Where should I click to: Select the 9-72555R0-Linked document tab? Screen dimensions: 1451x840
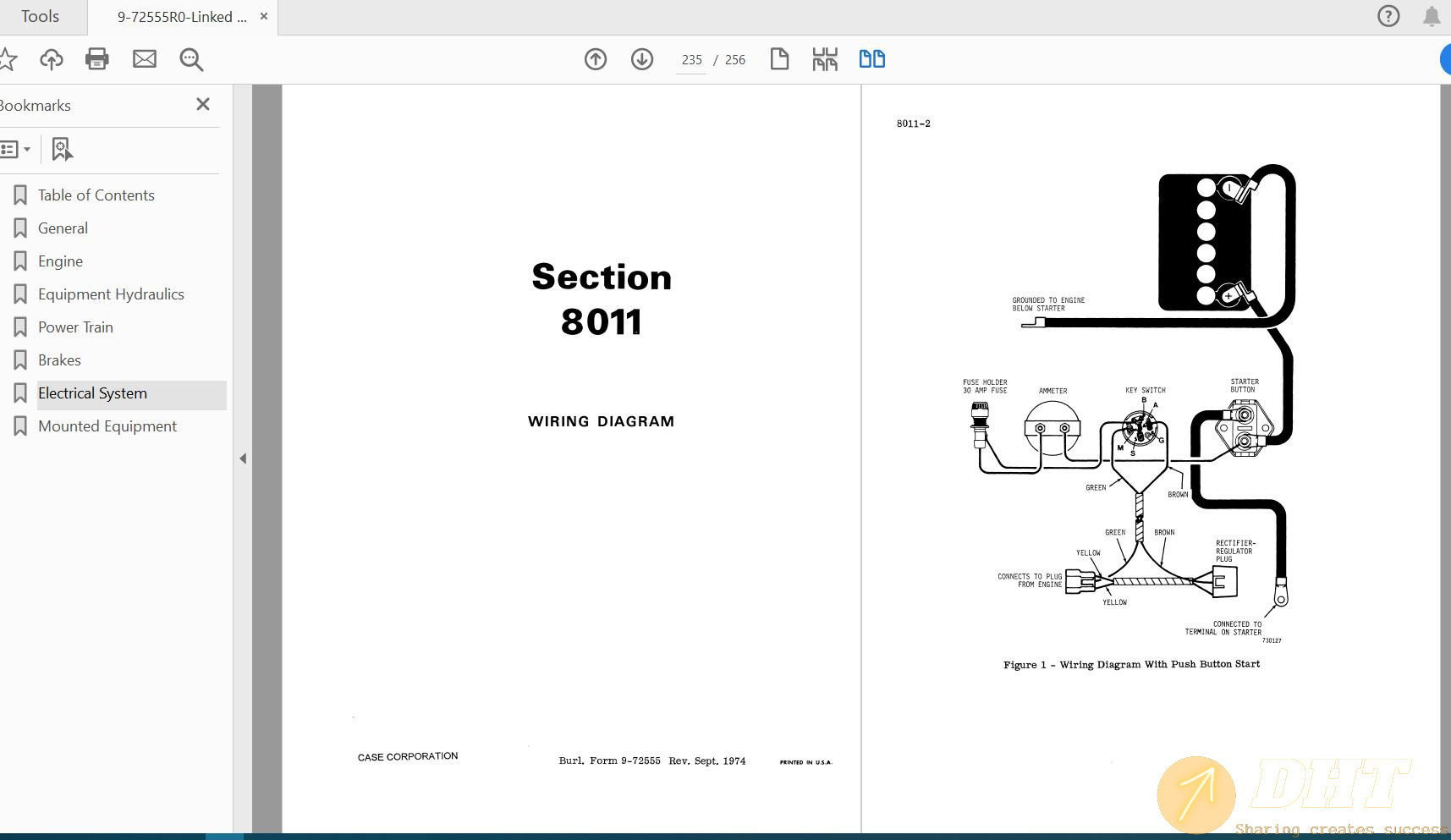pos(181,16)
